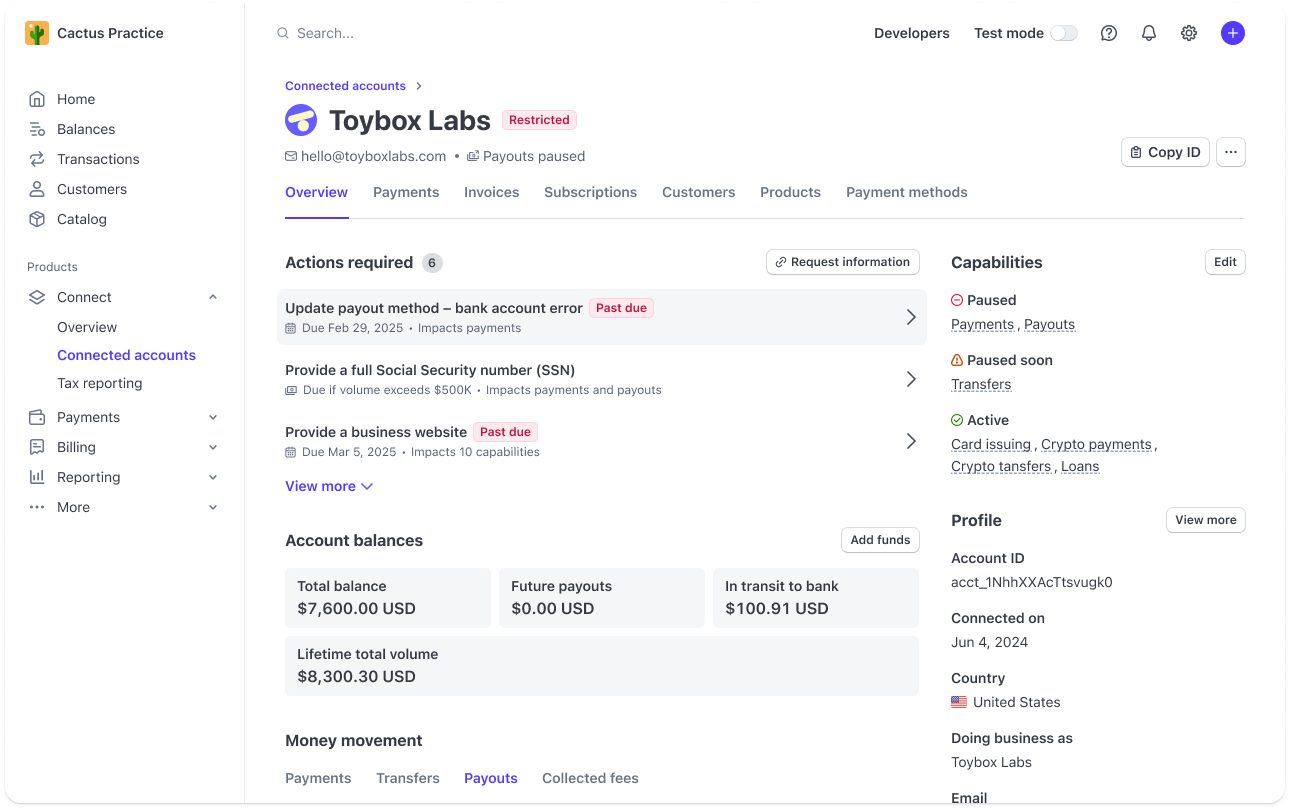The height and width of the screenshot is (810, 1290).
Task: Expand the More sidebar chevron
Action: 213,507
